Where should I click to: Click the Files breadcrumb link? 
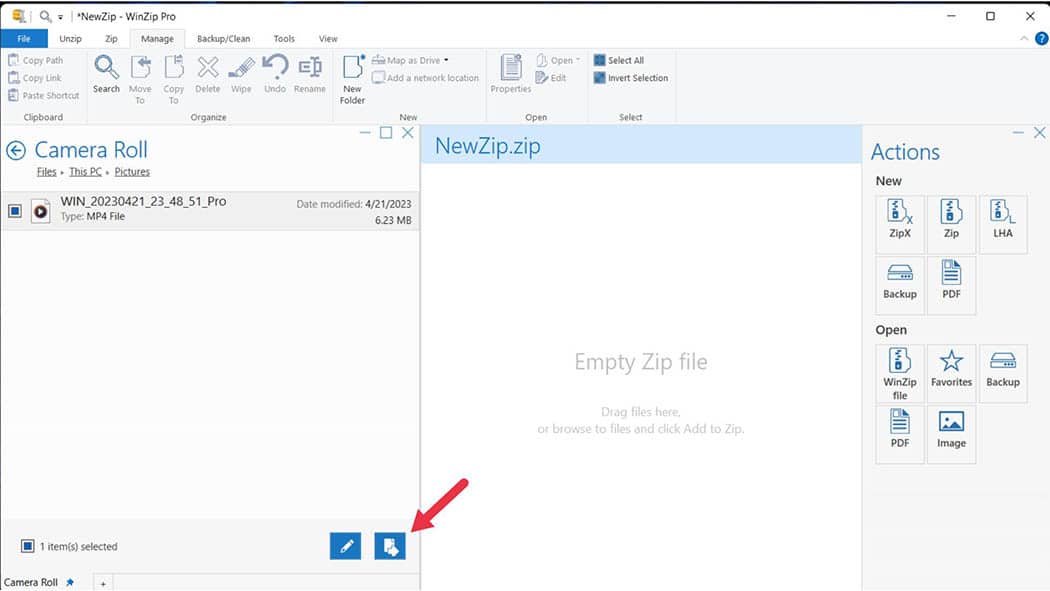coord(47,172)
